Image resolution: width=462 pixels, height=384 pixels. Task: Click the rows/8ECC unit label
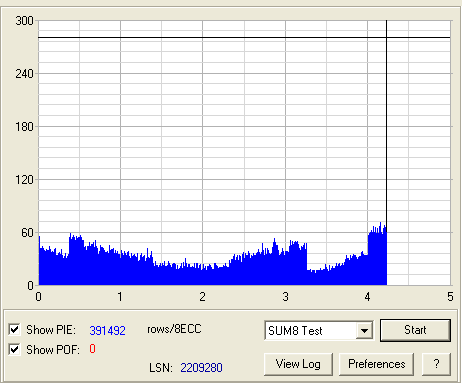point(174,329)
